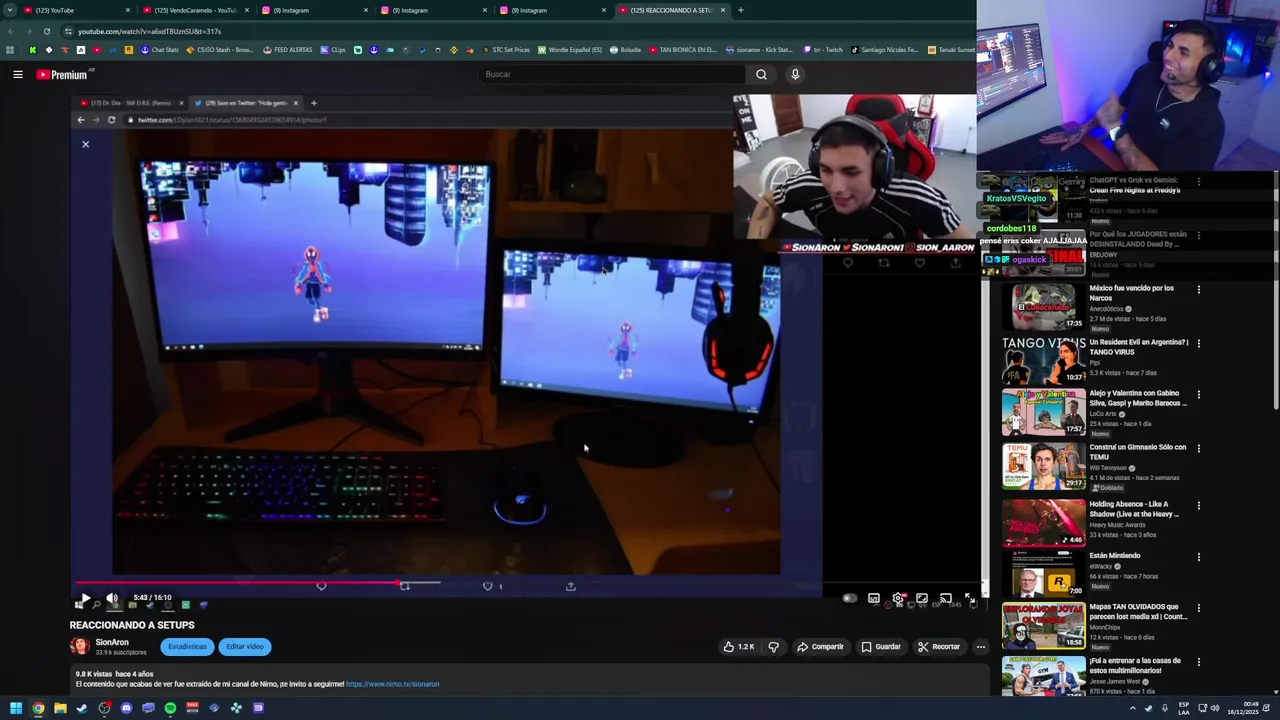The image size is (1280, 720).
Task: Open player settings gear icon
Action: [898, 598]
